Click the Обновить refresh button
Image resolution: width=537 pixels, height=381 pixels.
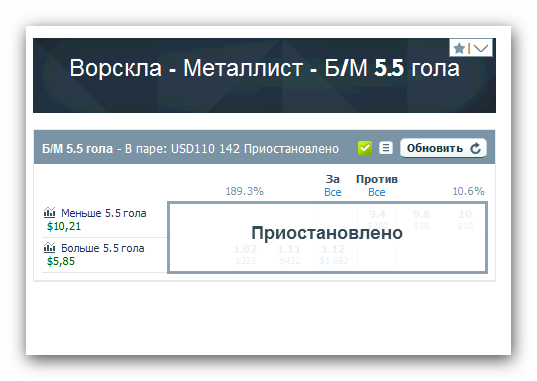[x=443, y=148]
